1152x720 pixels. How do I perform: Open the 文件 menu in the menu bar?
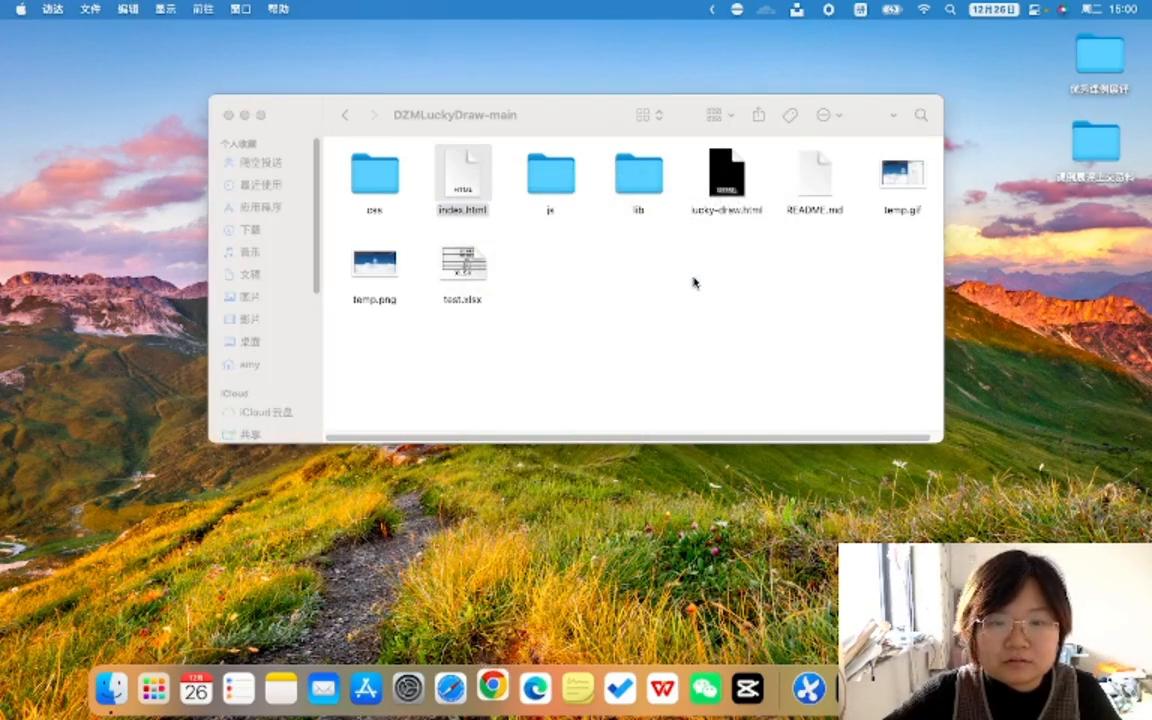click(90, 9)
